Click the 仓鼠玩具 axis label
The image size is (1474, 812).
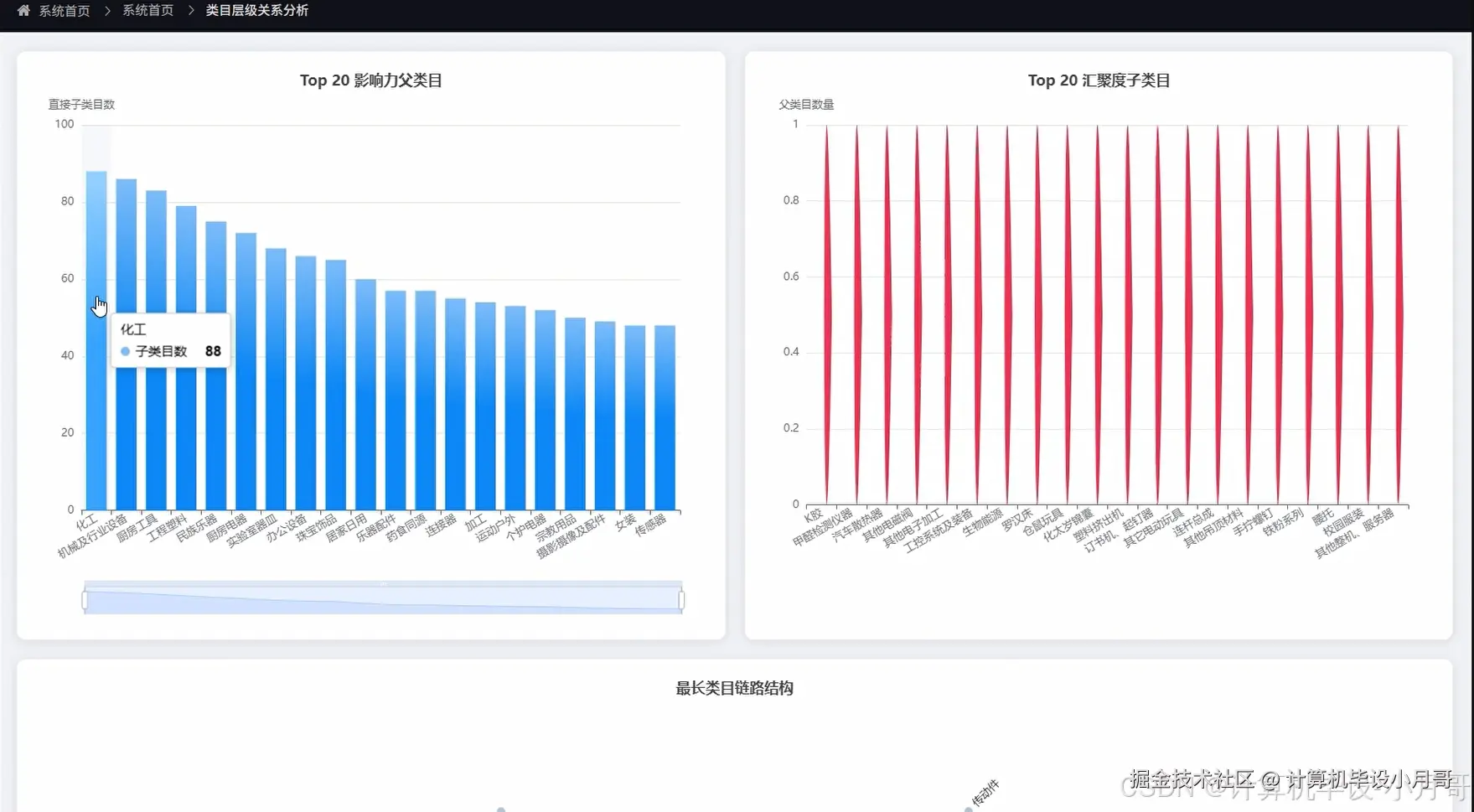pos(1042,522)
